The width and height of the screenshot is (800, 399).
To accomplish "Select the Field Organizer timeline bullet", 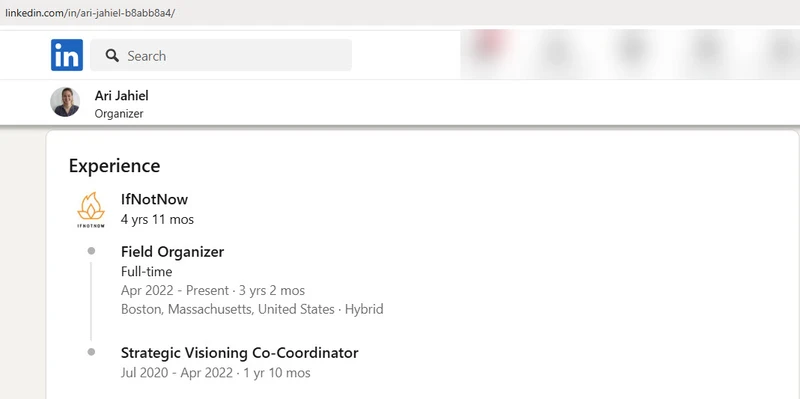I will click(x=91, y=251).
